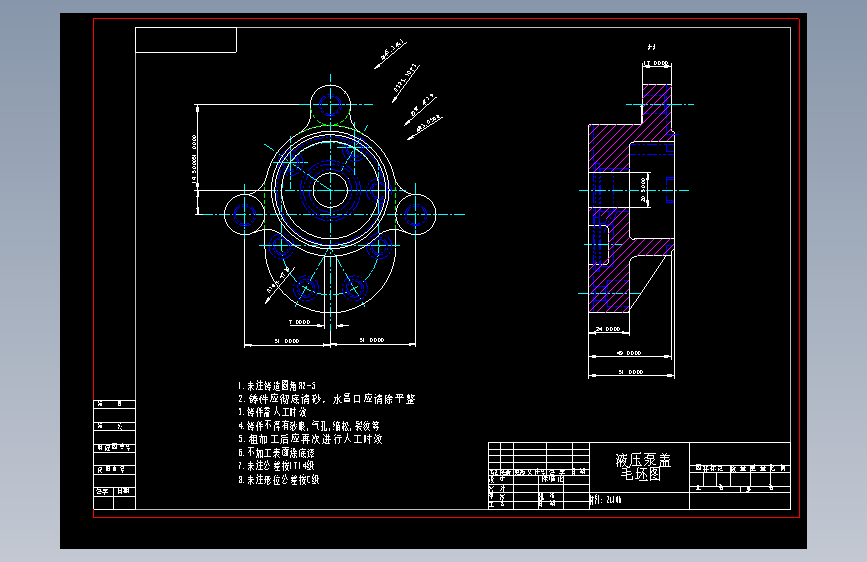Select note 1 about casting fillet R2-5
Screen dimensions: 867x562
tap(276, 386)
